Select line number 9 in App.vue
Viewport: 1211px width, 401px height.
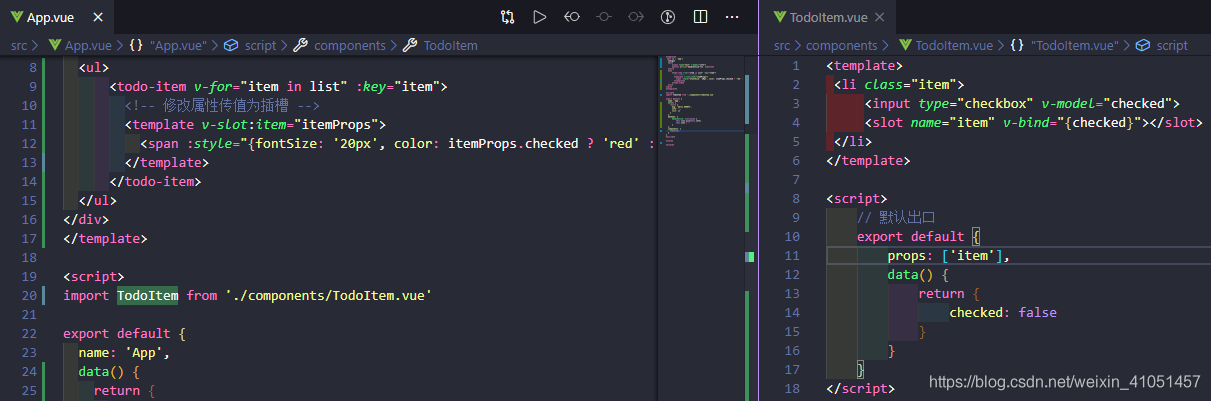(33, 86)
